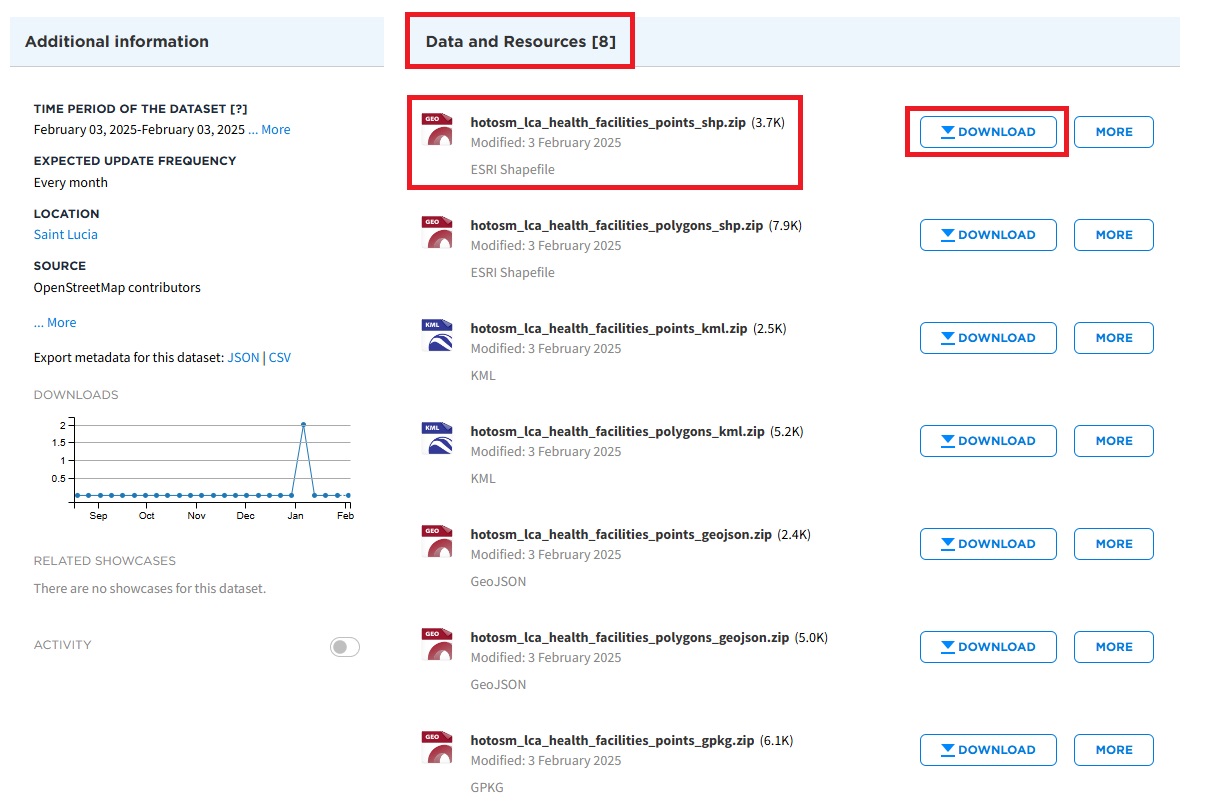Click the [?] help beside Time Period
This screenshot has width=1212, height=805.
tap(238, 109)
